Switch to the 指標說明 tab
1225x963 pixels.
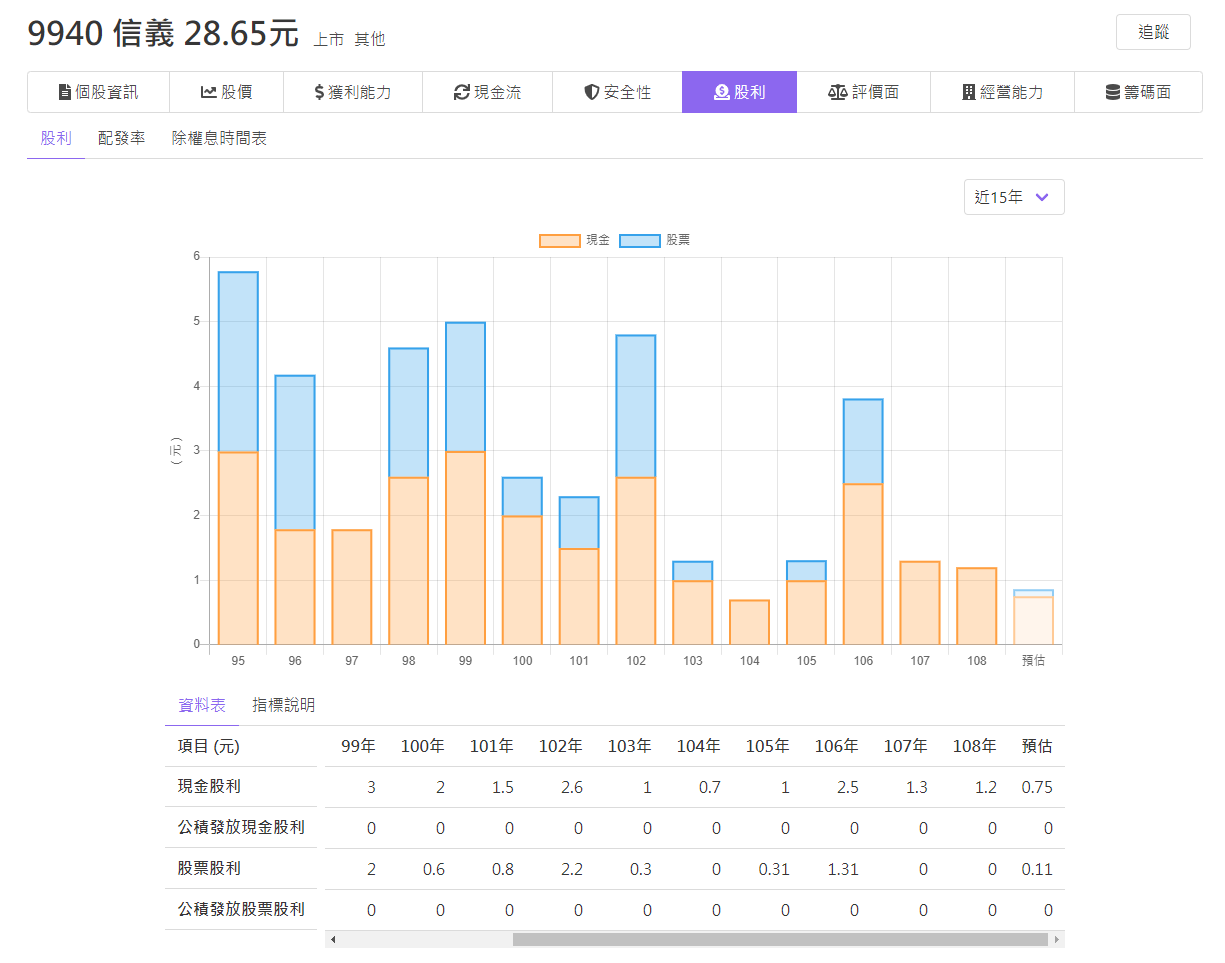[x=284, y=705]
